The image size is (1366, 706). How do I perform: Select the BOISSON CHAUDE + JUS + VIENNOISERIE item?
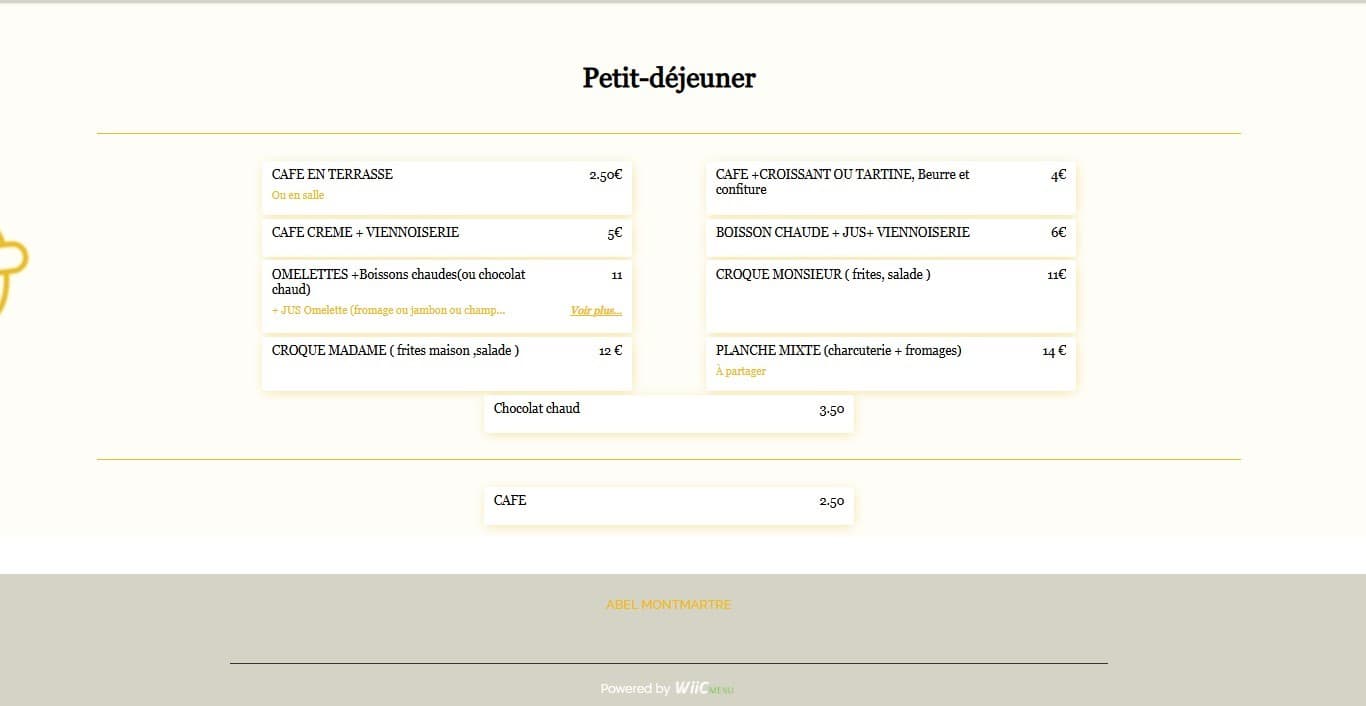click(x=890, y=237)
